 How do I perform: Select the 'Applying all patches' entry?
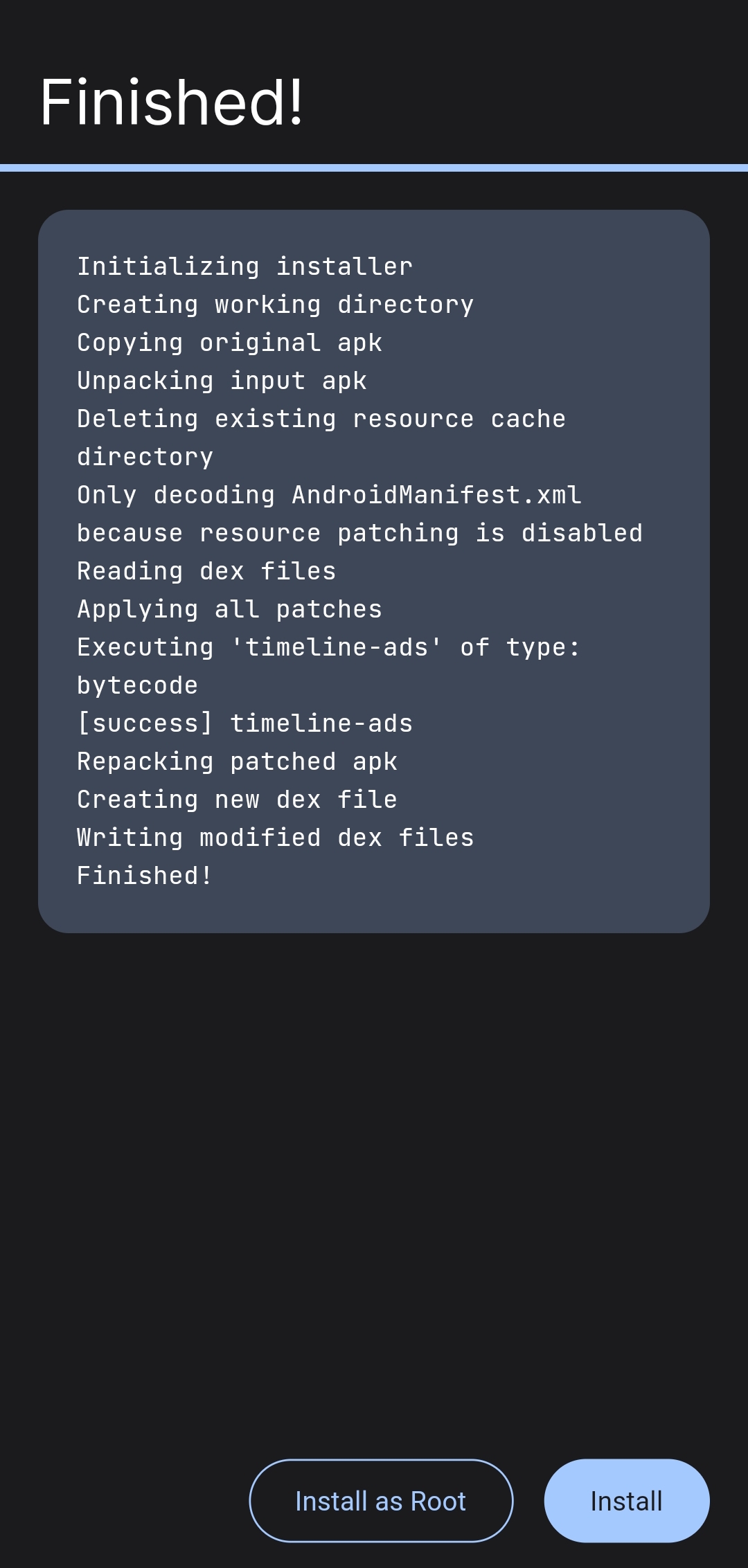(229, 608)
